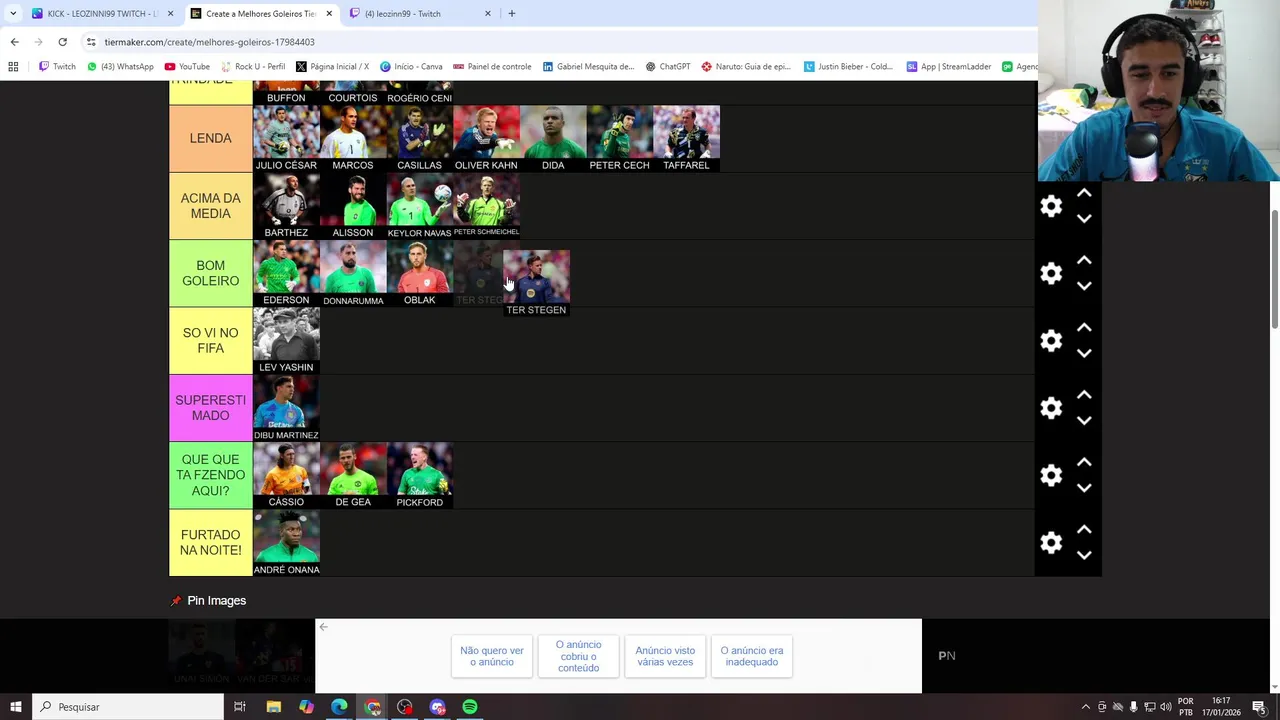1280x720 pixels.
Task: Click the FURTADO NA NOITE! tier label
Action: [210, 543]
